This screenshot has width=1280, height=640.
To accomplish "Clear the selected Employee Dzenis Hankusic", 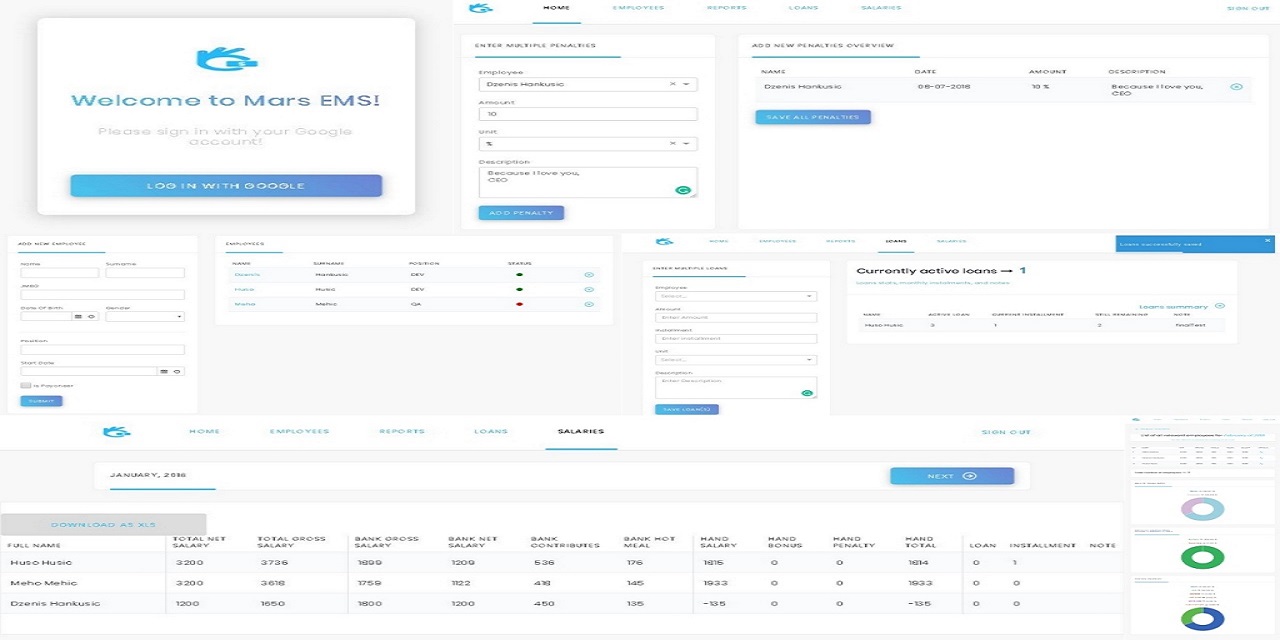I will (673, 84).
